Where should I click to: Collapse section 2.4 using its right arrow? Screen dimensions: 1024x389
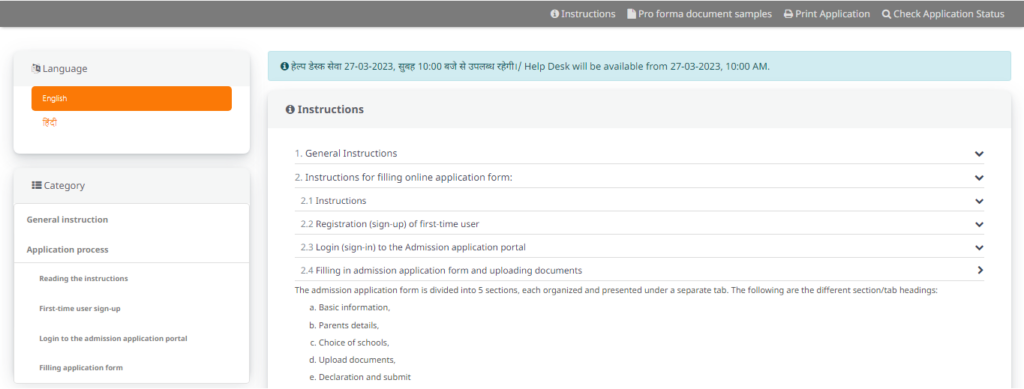coord(980,270)
